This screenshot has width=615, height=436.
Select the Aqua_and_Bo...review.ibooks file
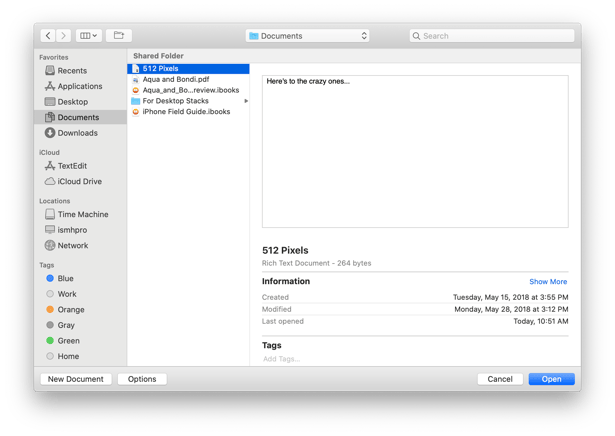click(x=188, y=90)
